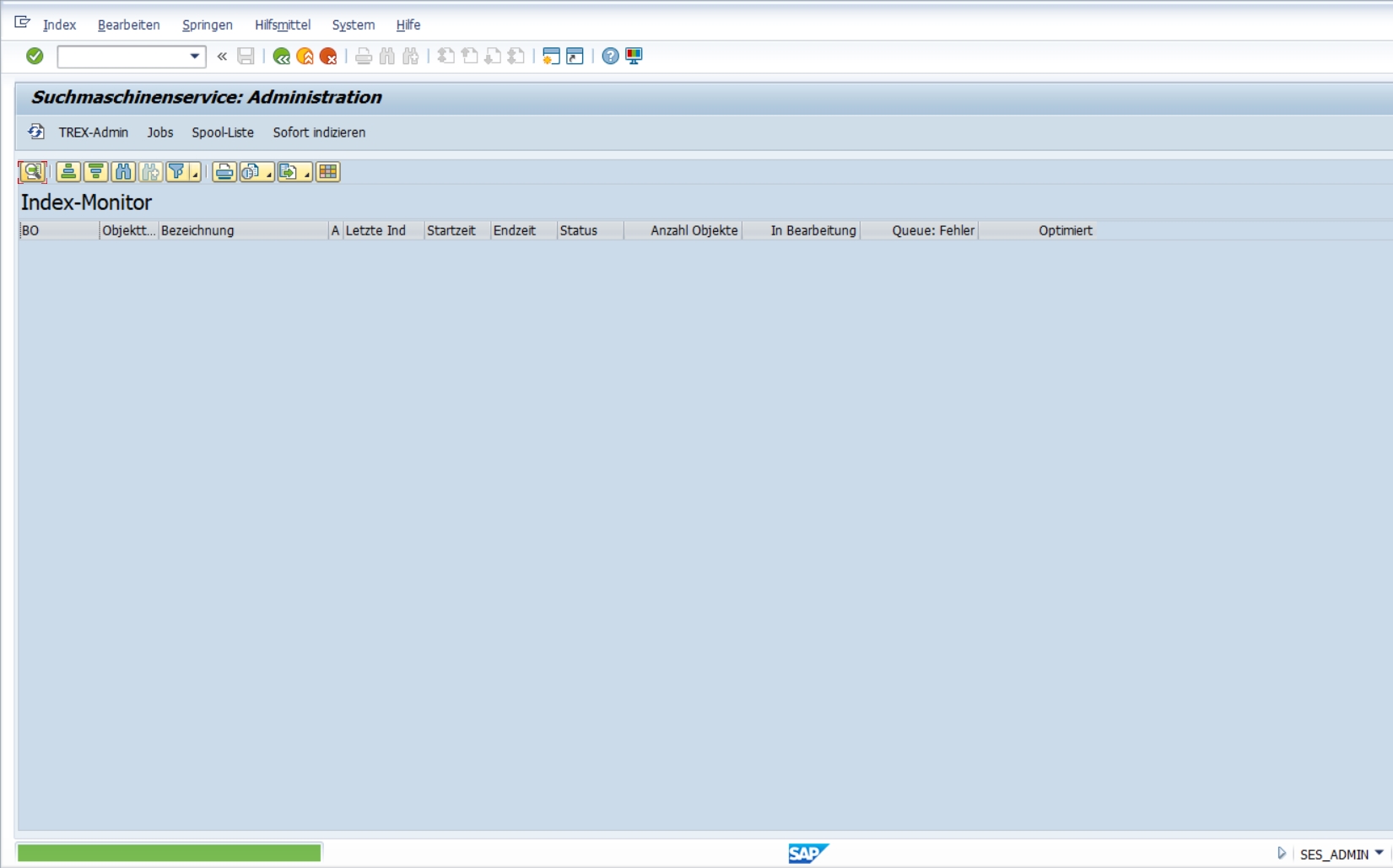1393x868 pixels.
Task: Click the Sort Ascending icon
Action: (x=68, y=172)
